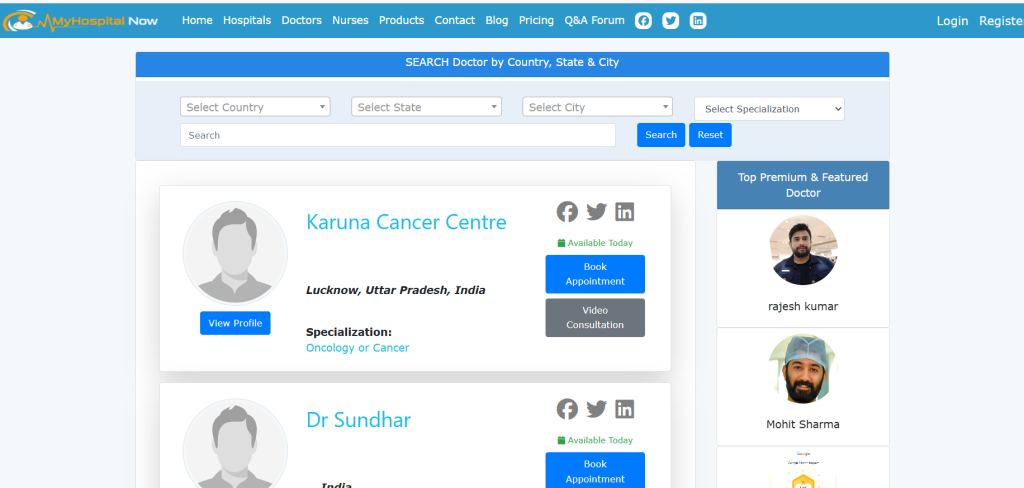Click the Mohit Sharma name
This screenshot has height=488, width=1024.
coord(803,425)
